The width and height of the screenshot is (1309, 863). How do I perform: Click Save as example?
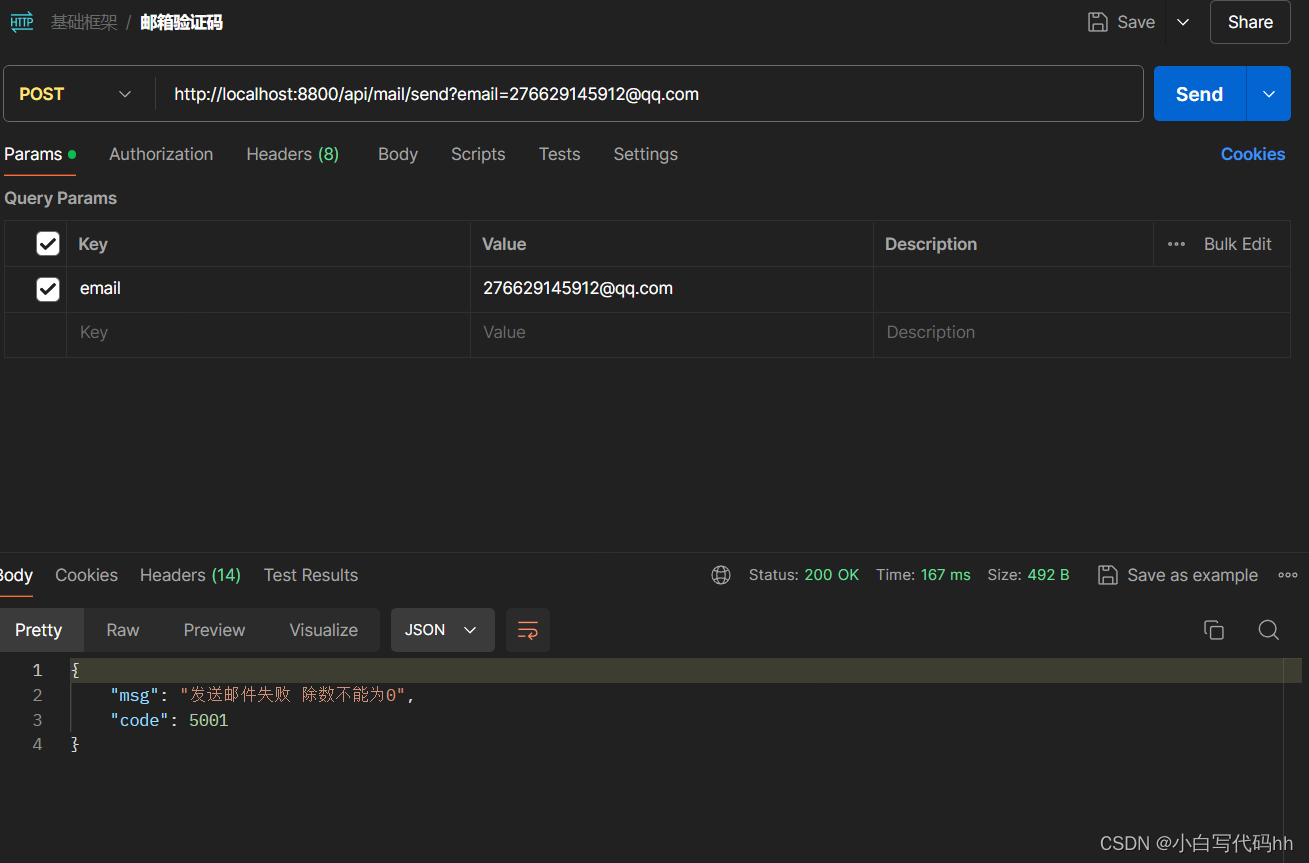pyautogui.click(x=1178, y=575)
